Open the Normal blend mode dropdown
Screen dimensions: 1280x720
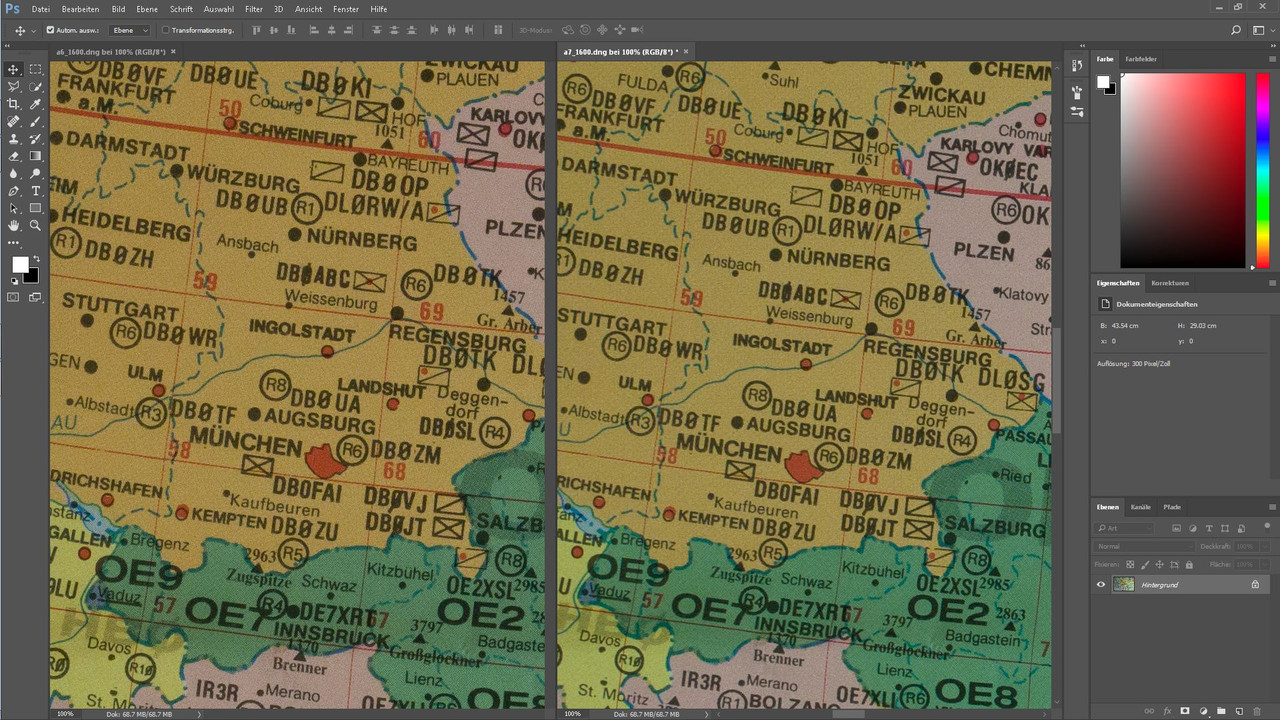1143,546
